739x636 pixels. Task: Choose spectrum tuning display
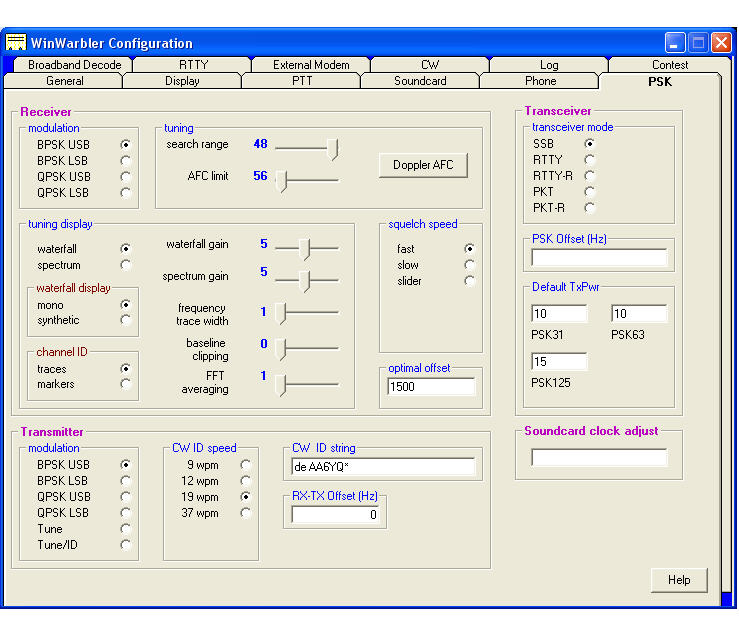pyautogui.click(x=125, y=264)
